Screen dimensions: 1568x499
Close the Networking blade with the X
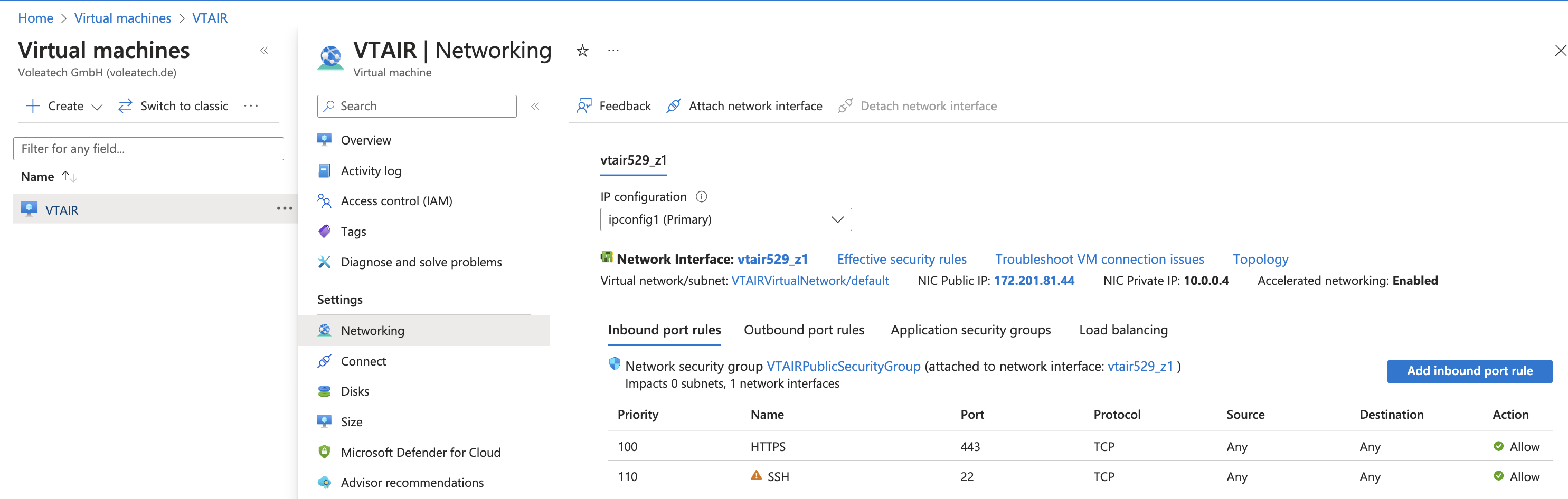1560,51
